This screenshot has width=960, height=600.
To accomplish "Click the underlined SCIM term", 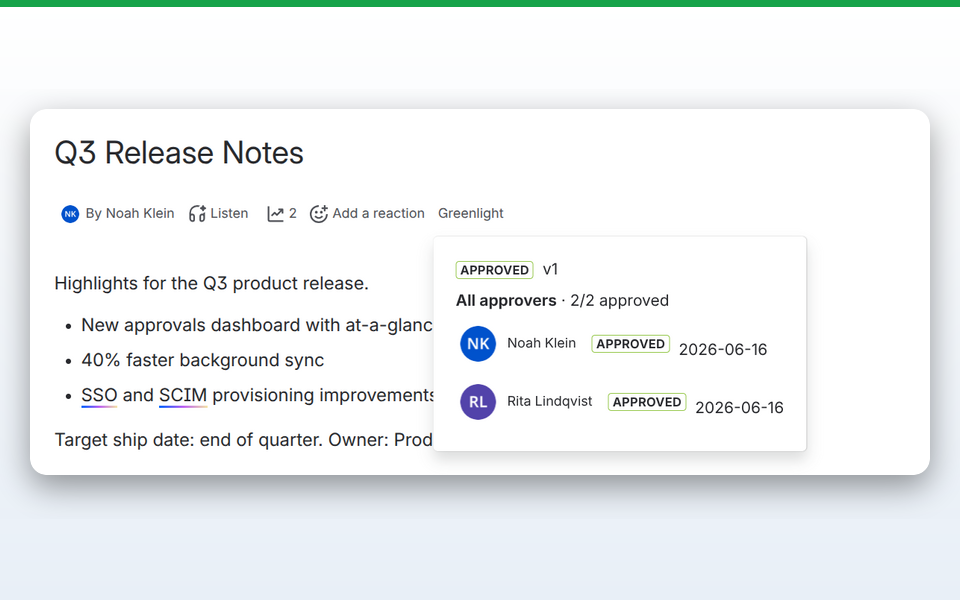I will [x=182, y=396].
